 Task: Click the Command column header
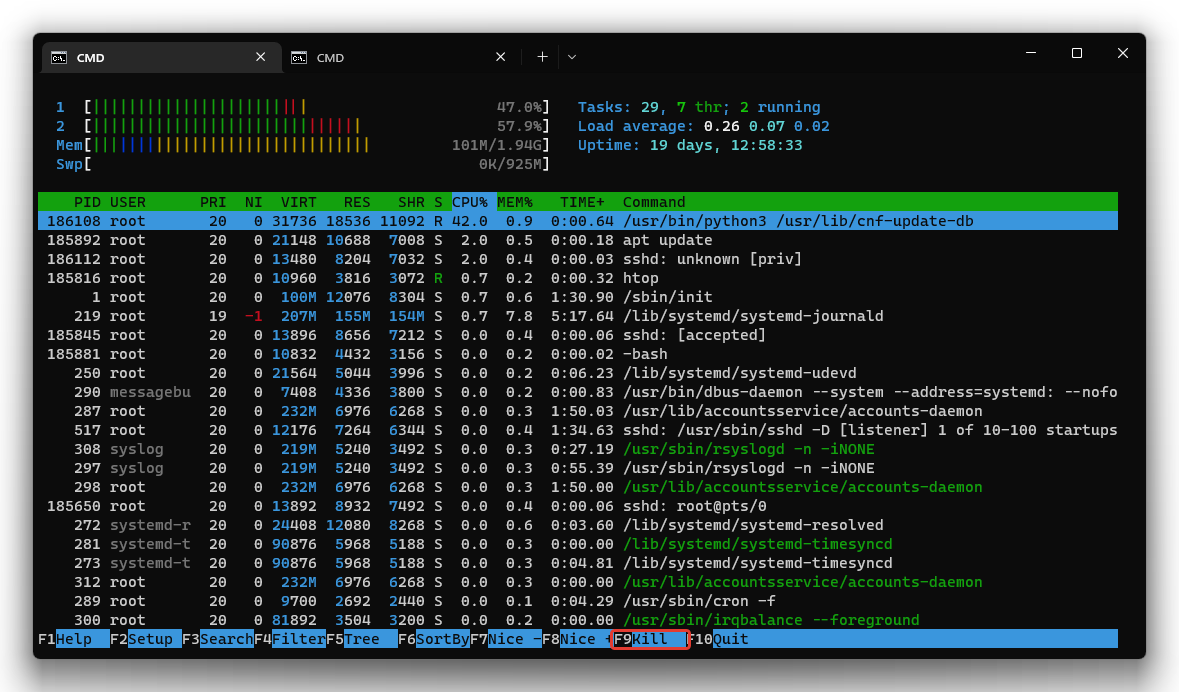pyautogui.click(x=654, y=202)
